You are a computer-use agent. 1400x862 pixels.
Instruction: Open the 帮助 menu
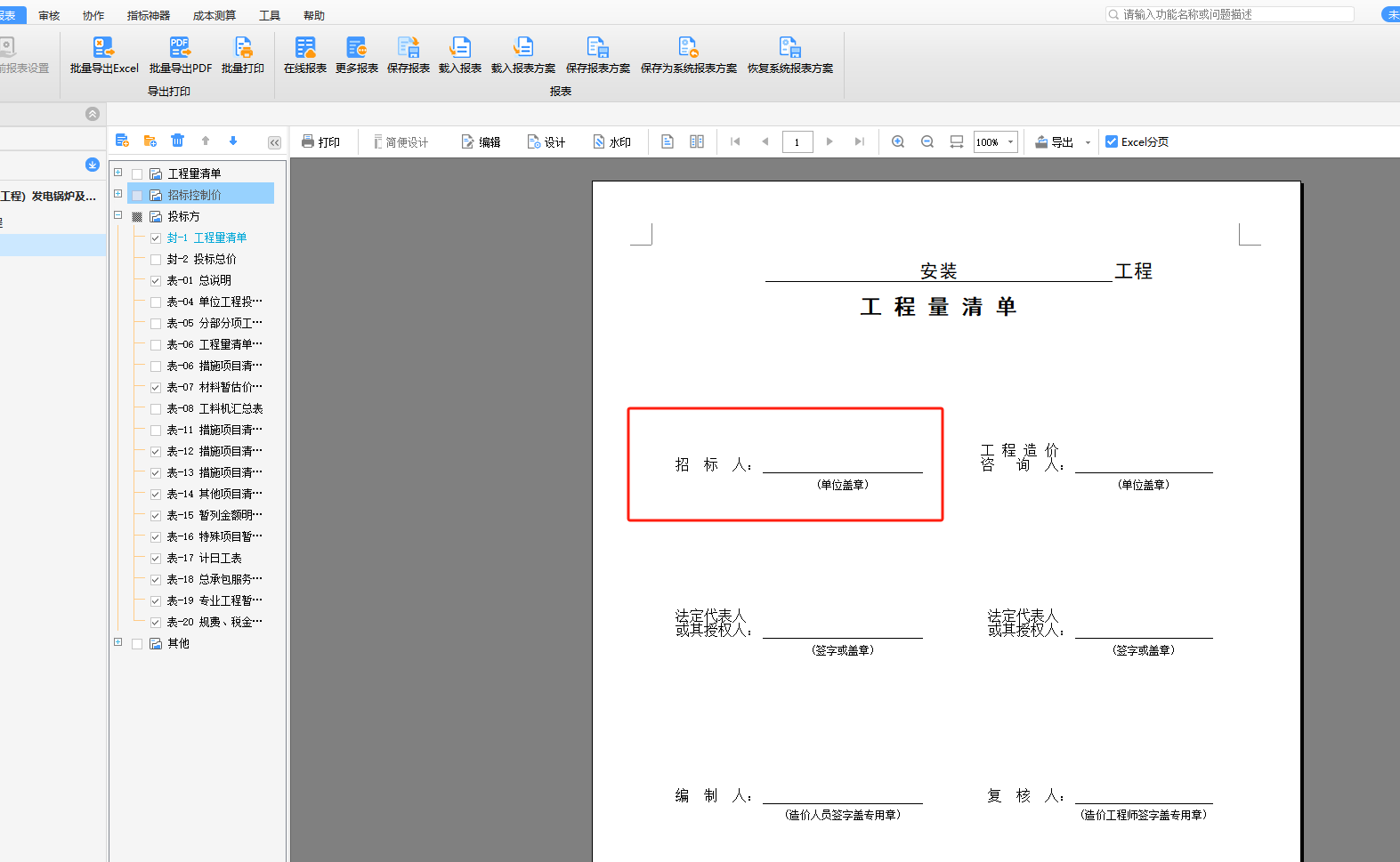point(314,15)
